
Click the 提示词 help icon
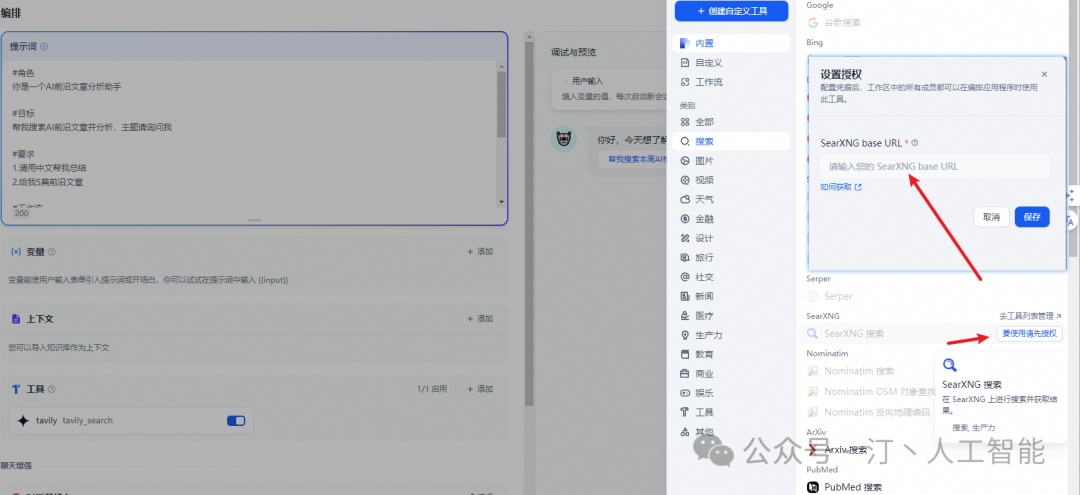44,47
